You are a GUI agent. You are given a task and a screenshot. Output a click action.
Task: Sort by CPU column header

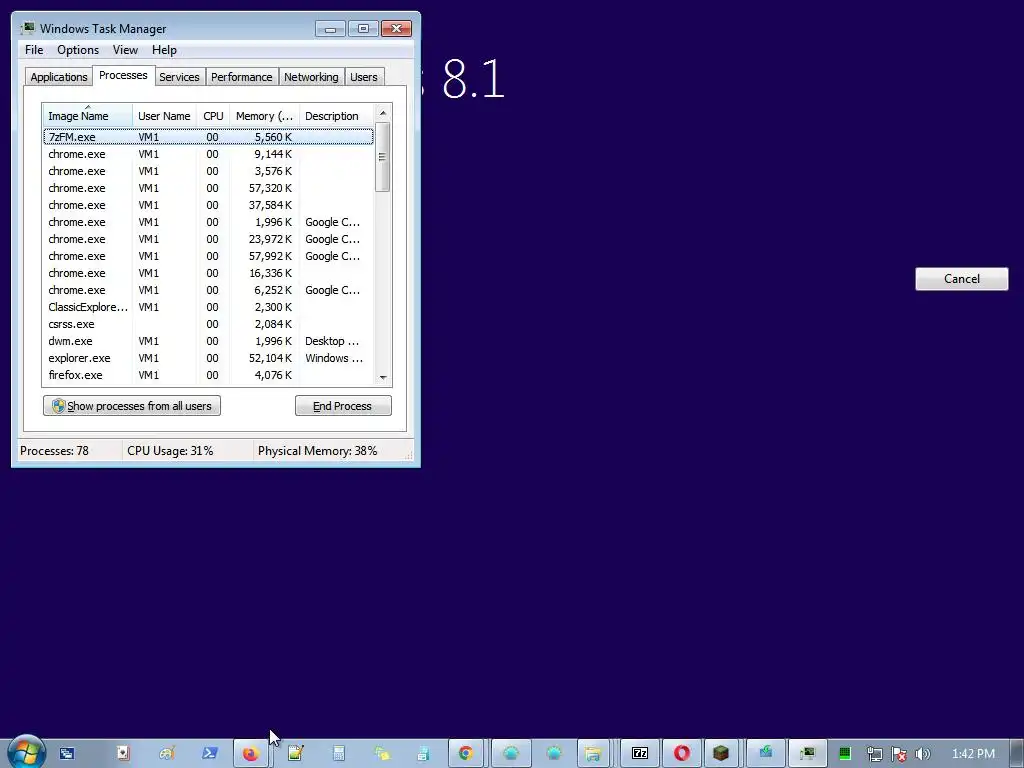[213, 116]
